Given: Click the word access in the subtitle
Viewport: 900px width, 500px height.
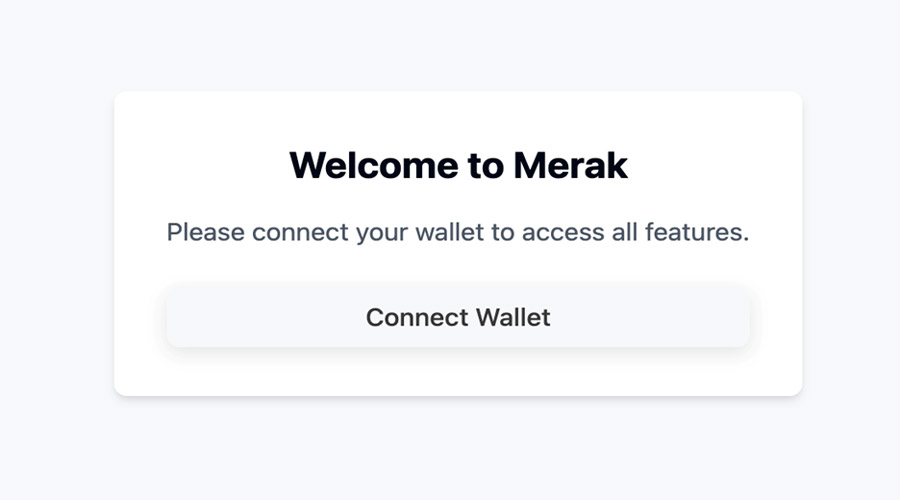Looking at the screenshot, I should (562, 233).
